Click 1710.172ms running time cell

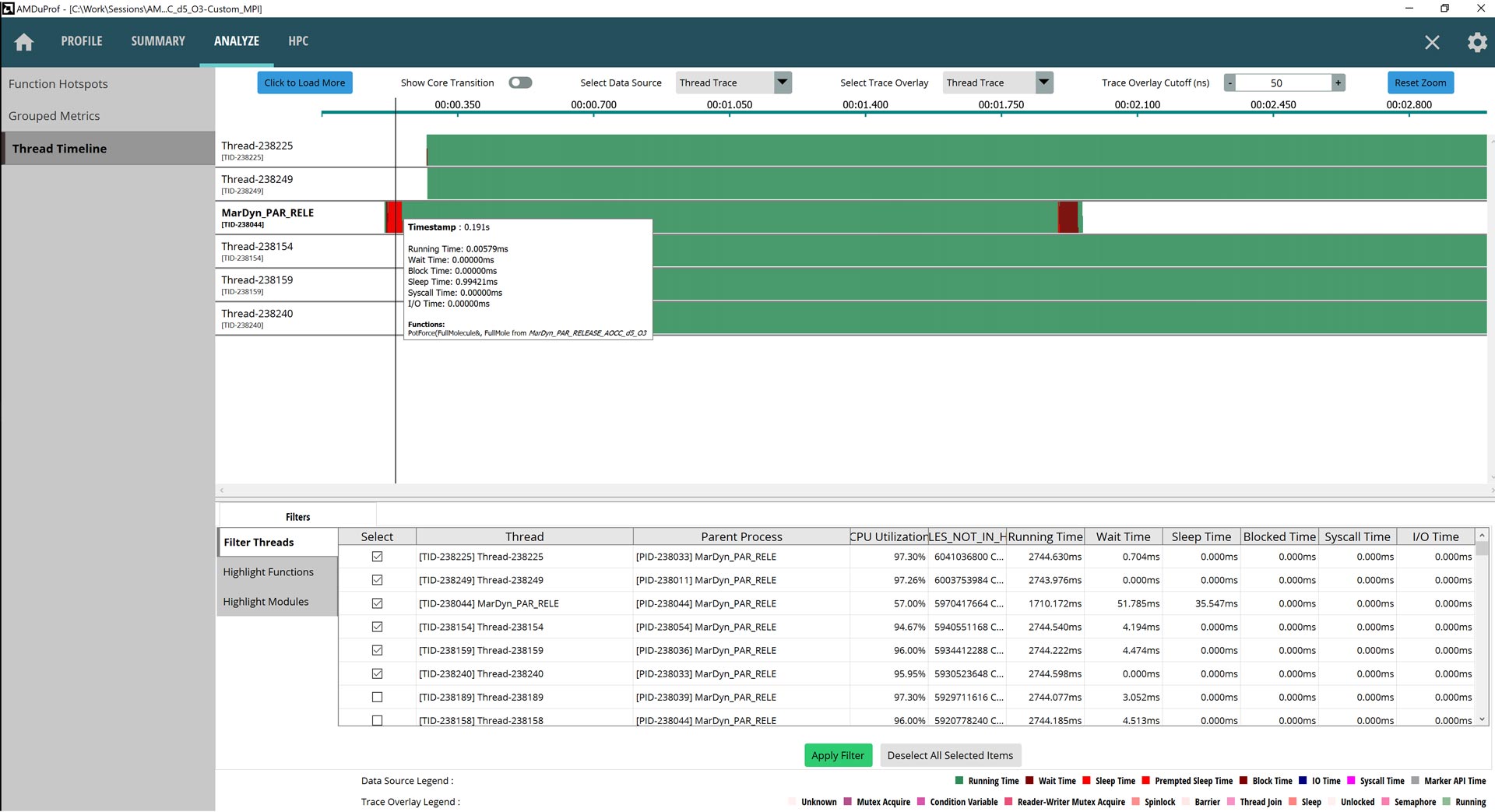coord(1045,603)
